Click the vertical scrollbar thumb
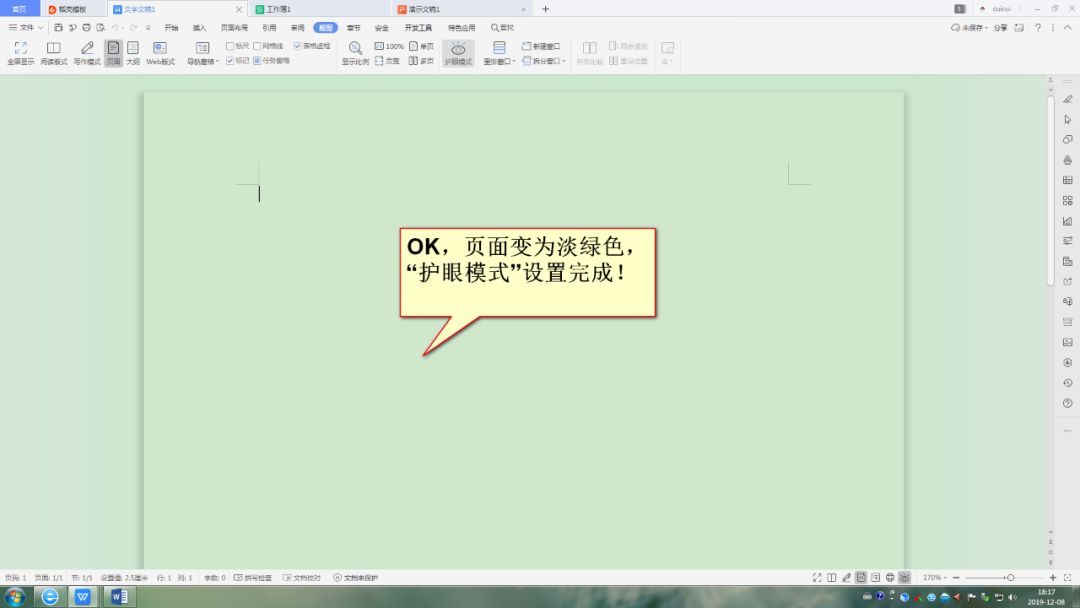This screenshot has height=608, width=1080. coord(1050,191)
